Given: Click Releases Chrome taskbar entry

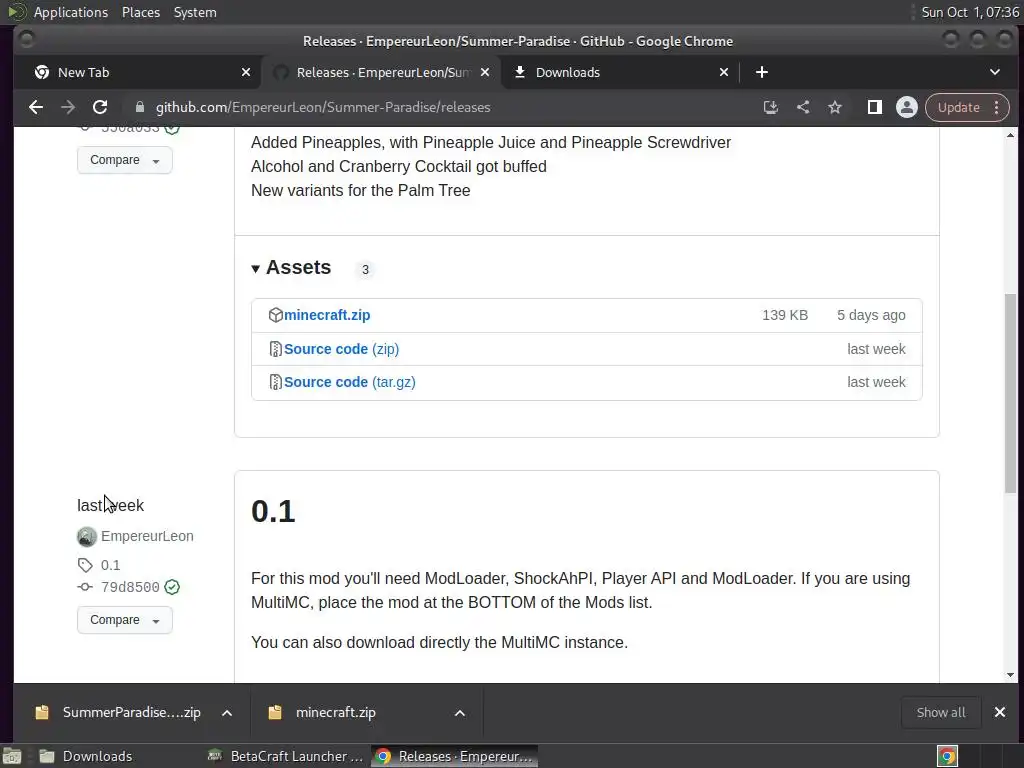Looking at the screenshot, I should coord(455,756).
